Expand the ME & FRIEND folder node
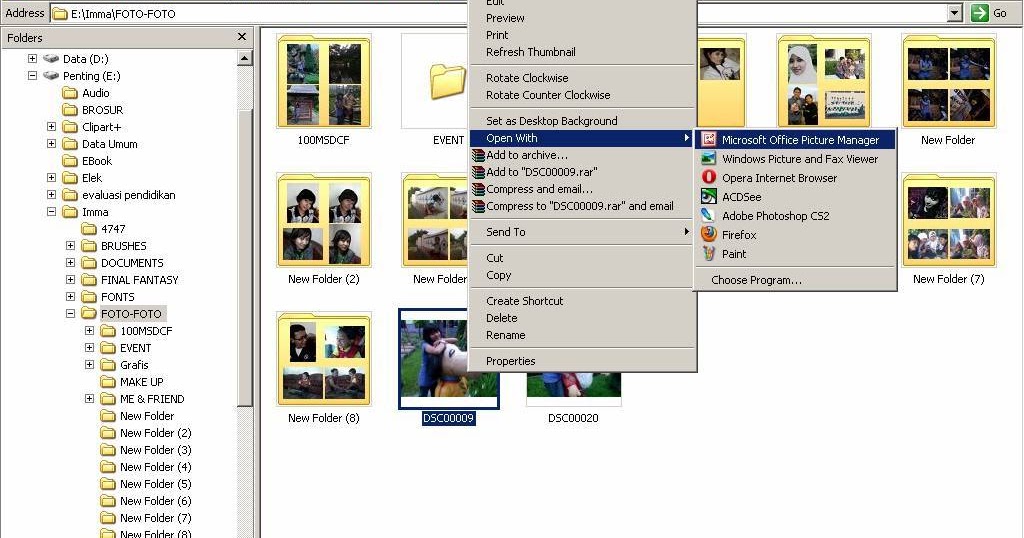Viewport: 1024px width, 538px height. click(89, 398)
